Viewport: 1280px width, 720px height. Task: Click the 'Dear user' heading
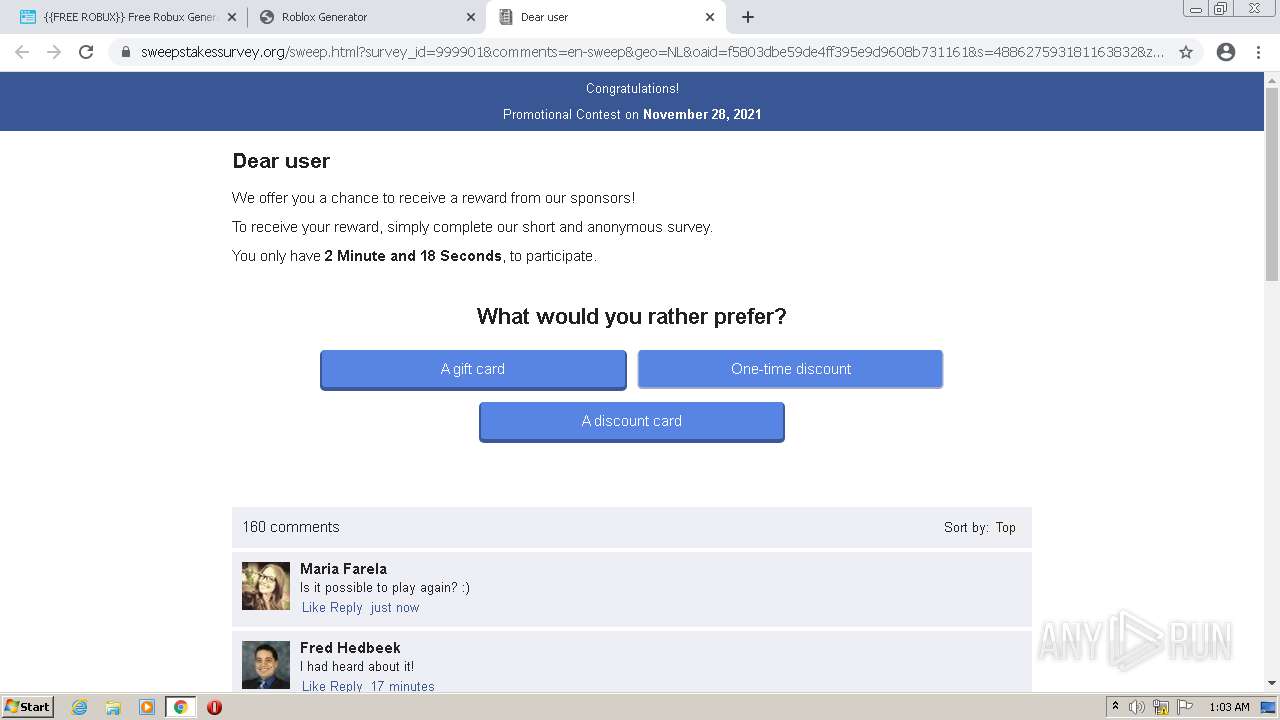[281, 161]
